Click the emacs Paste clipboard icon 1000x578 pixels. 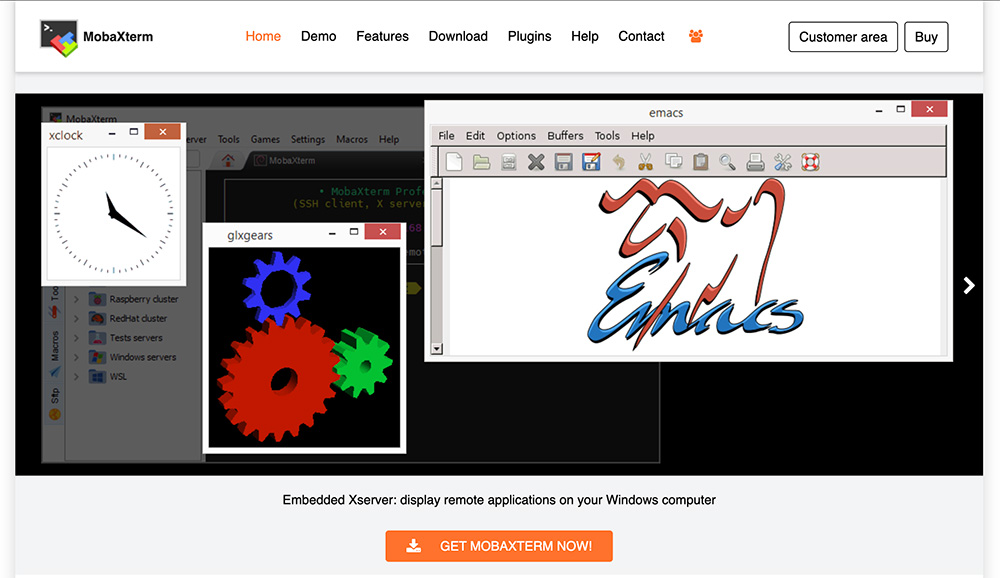pyautogui.click(x=700, y=162)
